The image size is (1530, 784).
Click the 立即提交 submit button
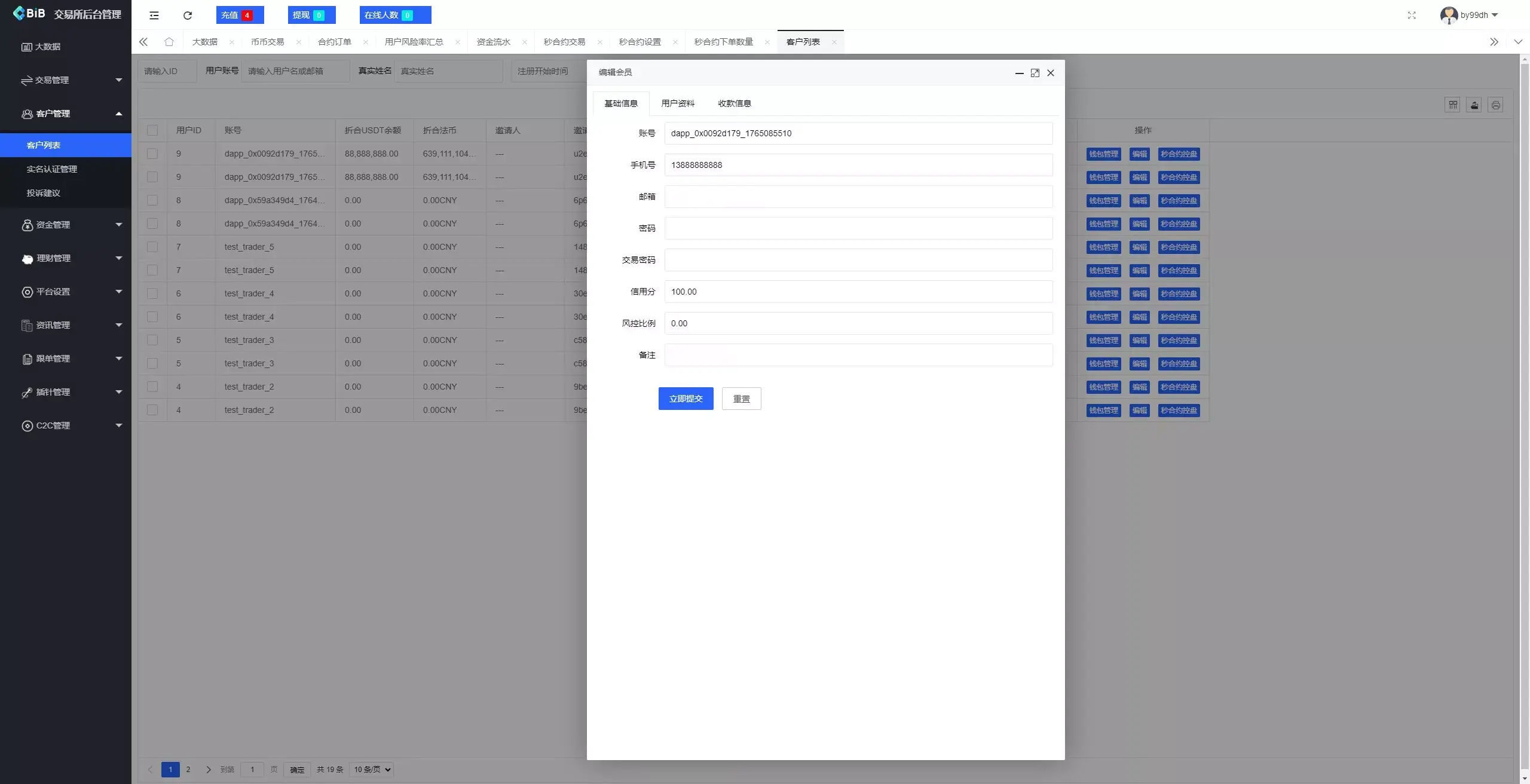click(685, 398)
